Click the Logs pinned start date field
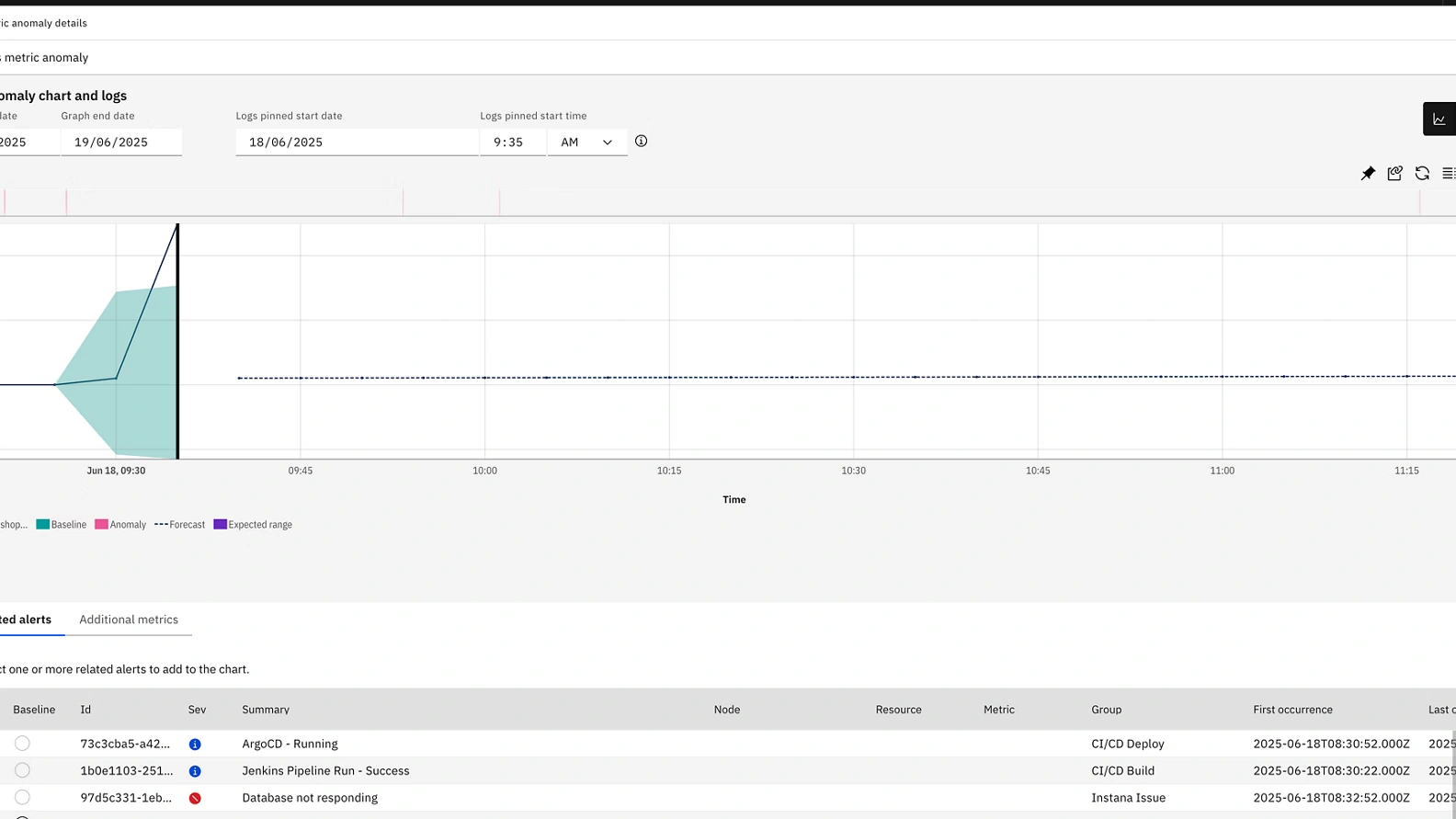 357,142
